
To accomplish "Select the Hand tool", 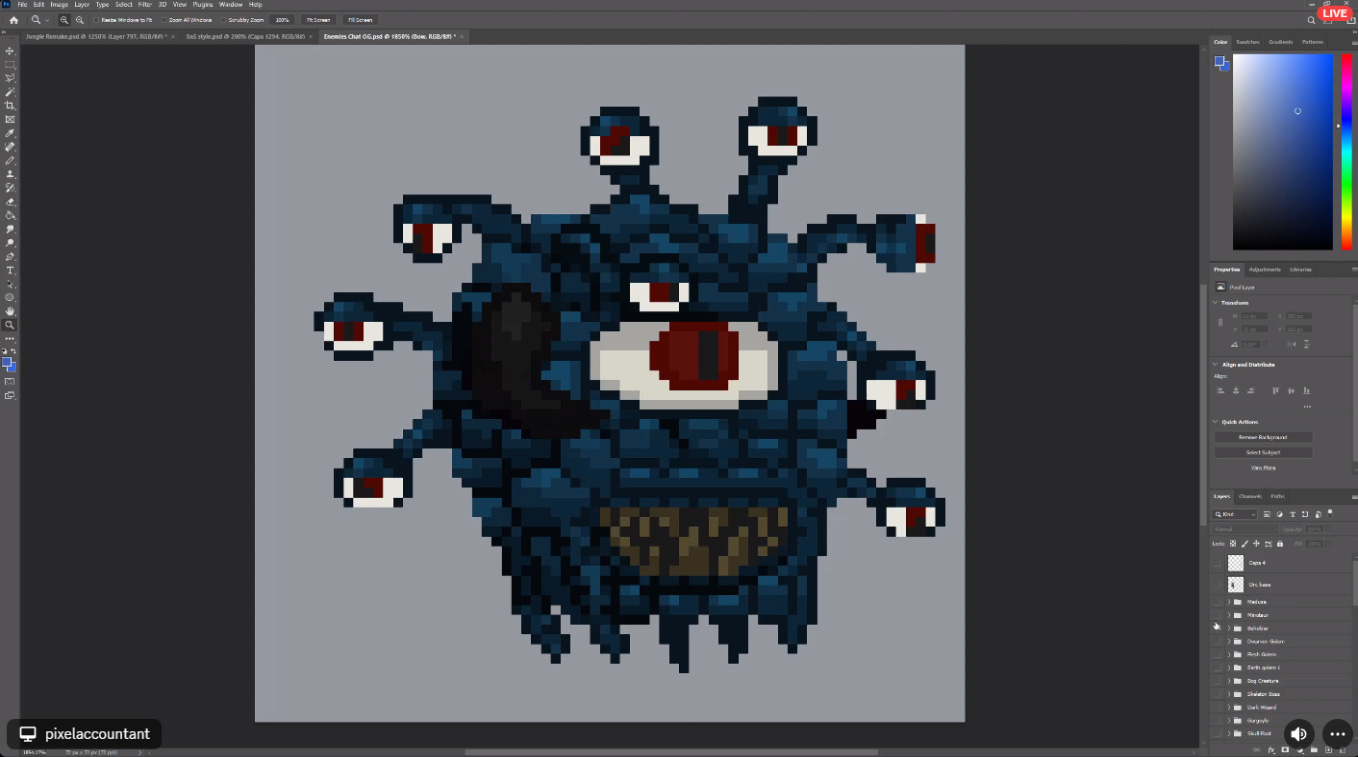I will pyautogui.click(x=10, y=311).
